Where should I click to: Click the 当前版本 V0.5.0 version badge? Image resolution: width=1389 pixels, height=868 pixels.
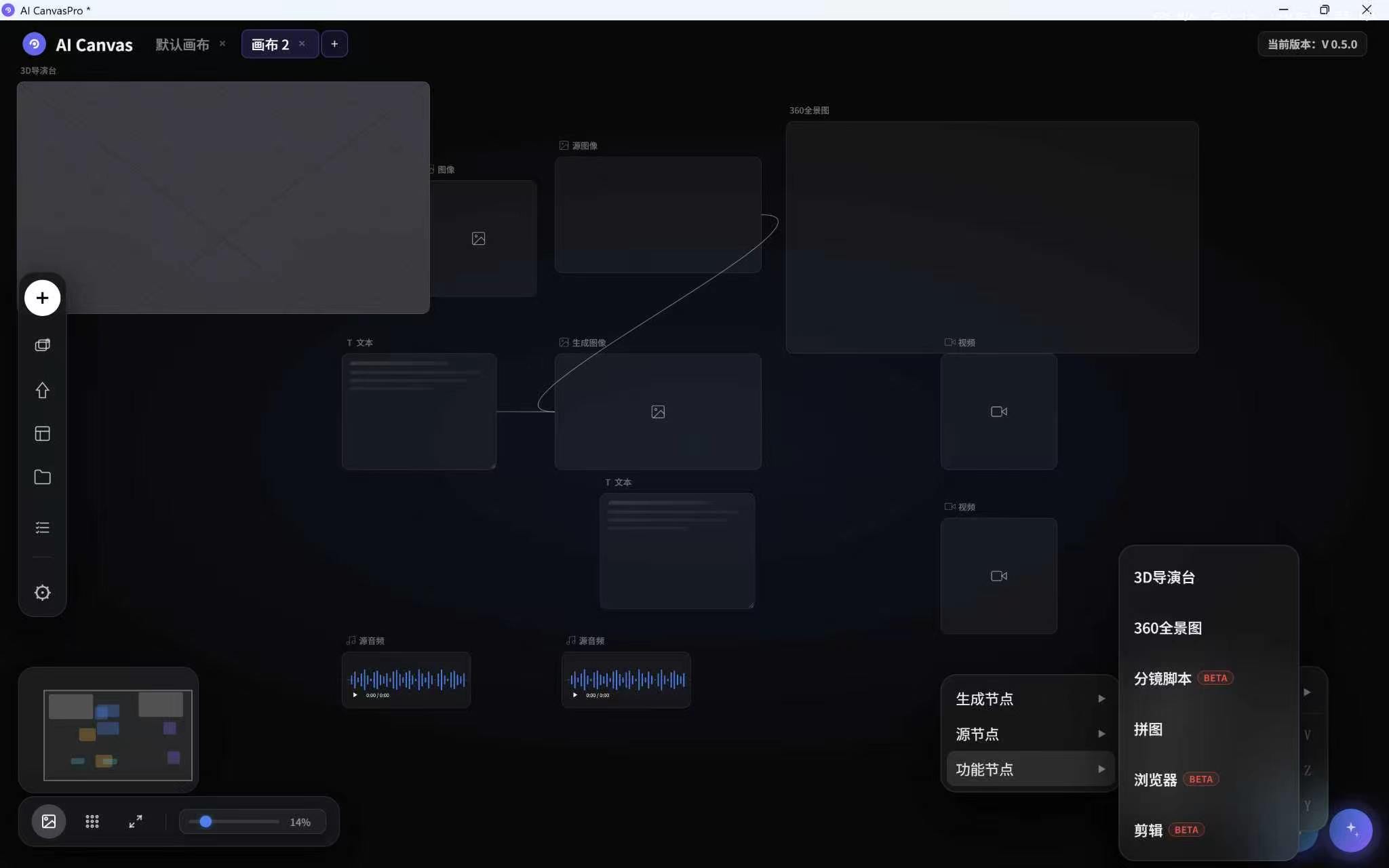pos(1312,44)
